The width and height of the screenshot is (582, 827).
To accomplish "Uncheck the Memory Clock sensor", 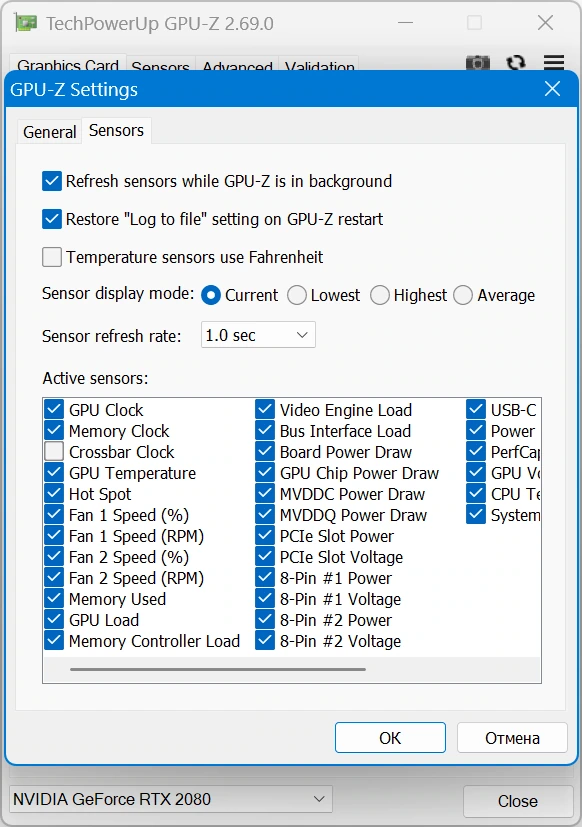I will point(54,430).
